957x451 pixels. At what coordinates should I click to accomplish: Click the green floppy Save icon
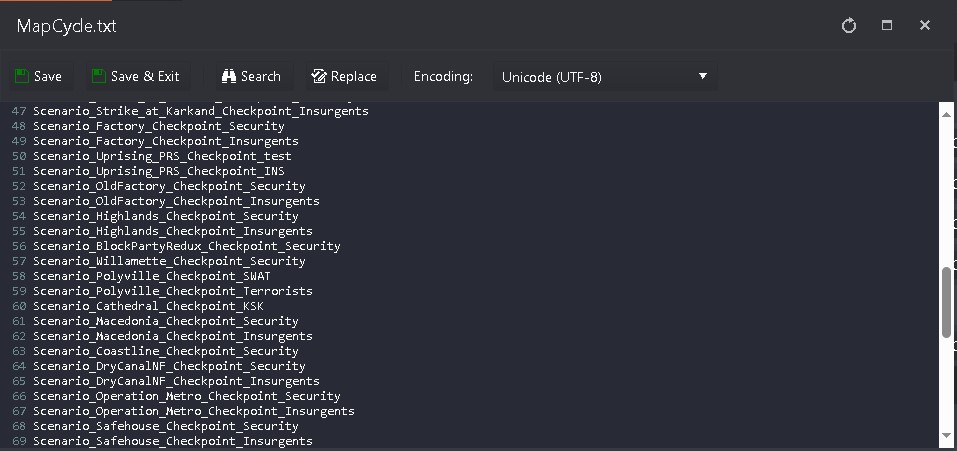[x=22, y=76]
